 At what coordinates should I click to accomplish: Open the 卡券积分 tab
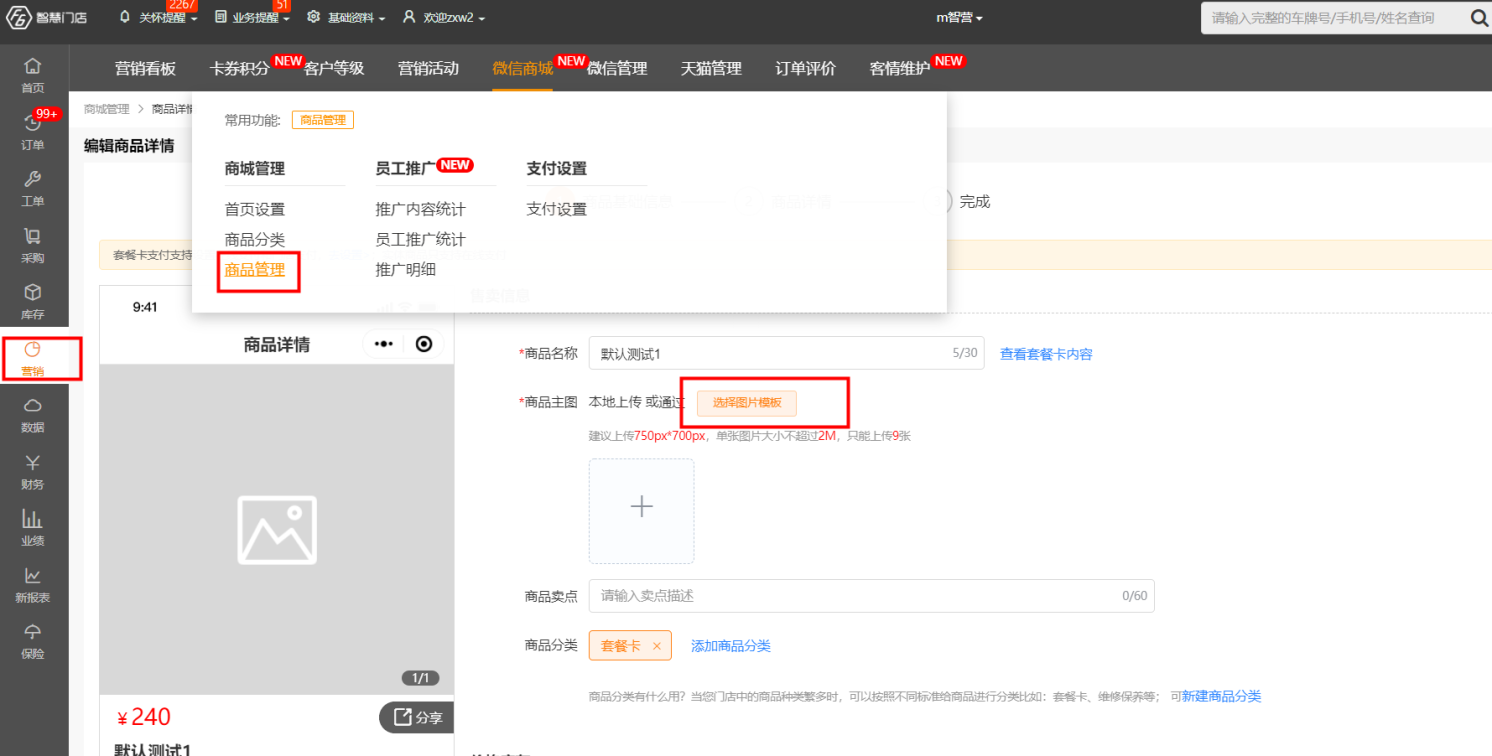[x=239, y=68]
